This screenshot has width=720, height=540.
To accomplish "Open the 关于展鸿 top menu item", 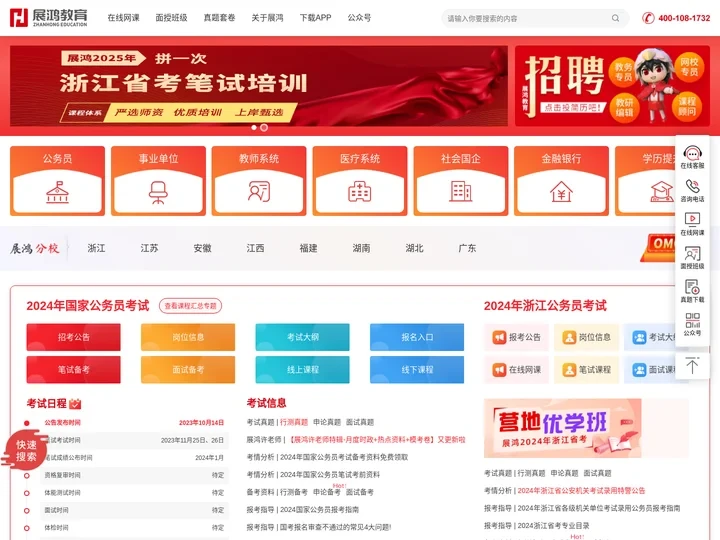I will pyautogui.click(x=267, y=18).
